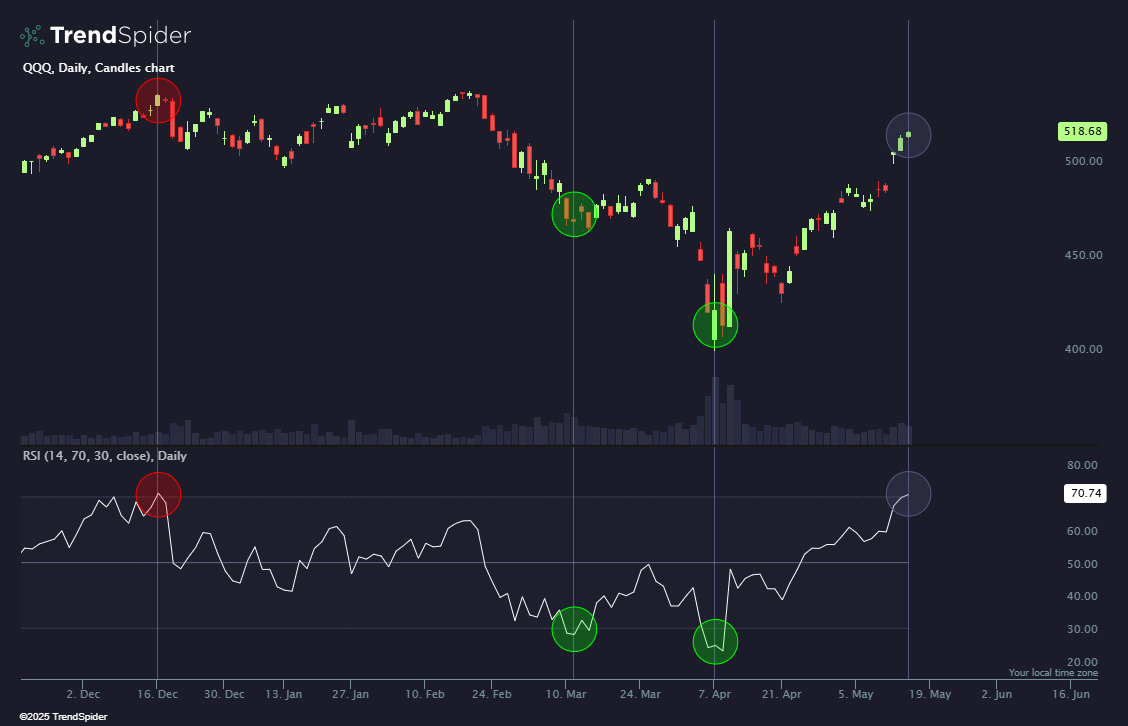Click the RSI (14, 70, 30, close) label
The image size is (1128, 726).
tap(104, 455)
